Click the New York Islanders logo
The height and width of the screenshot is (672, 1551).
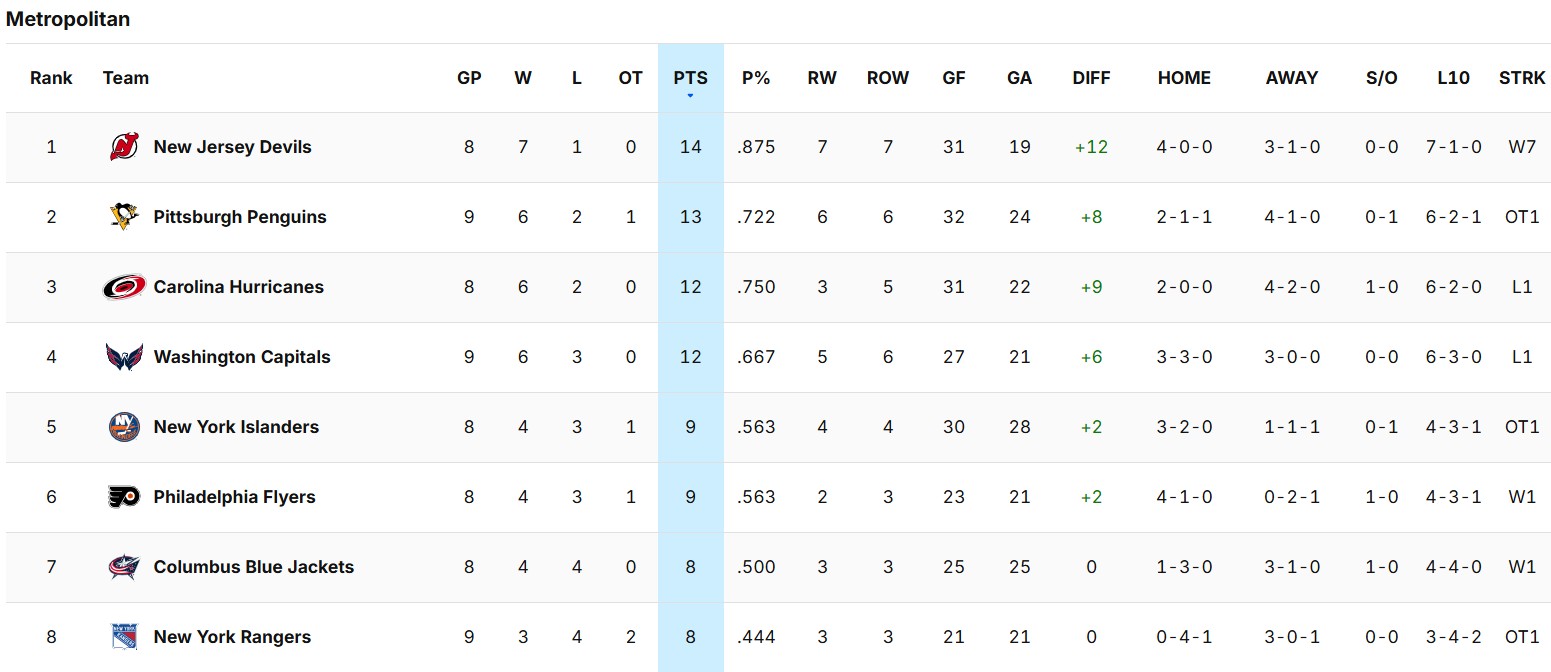click(x=124, y=427)
